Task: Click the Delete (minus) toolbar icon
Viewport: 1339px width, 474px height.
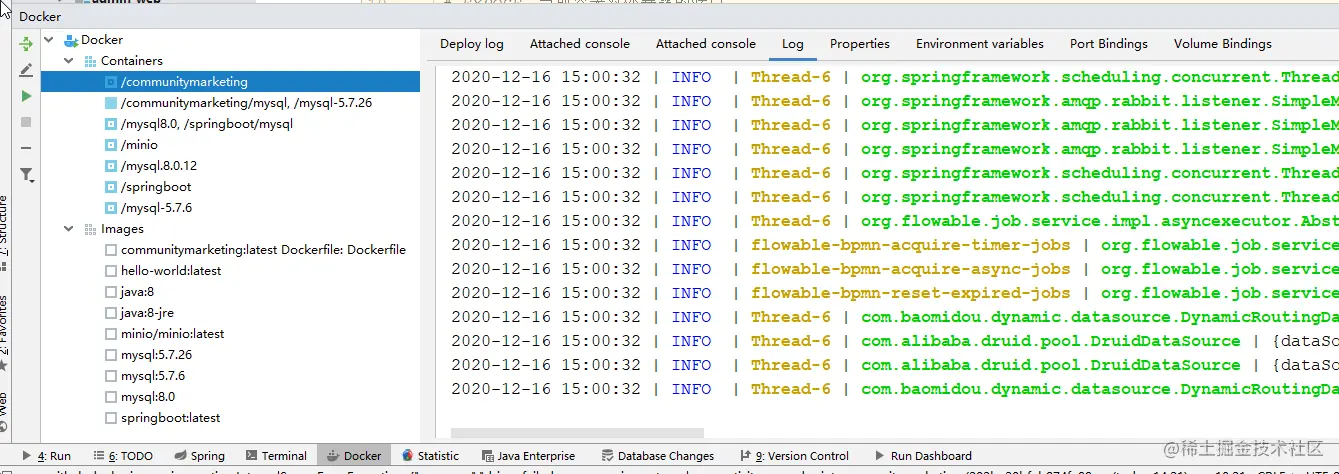Action: (x=26, y=148)
